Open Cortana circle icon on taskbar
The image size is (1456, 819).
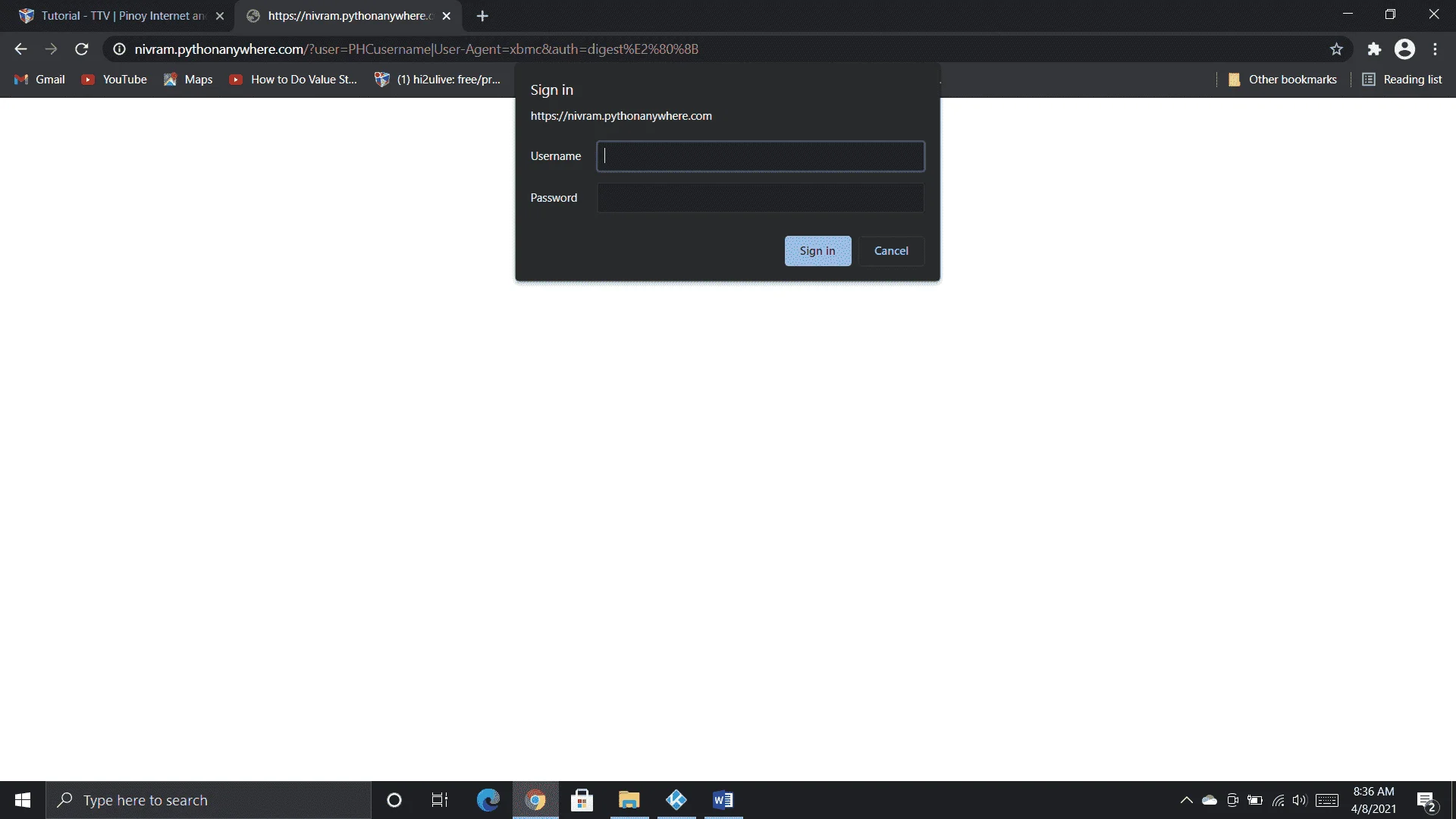pyautogui.click(x=394, y=800)
